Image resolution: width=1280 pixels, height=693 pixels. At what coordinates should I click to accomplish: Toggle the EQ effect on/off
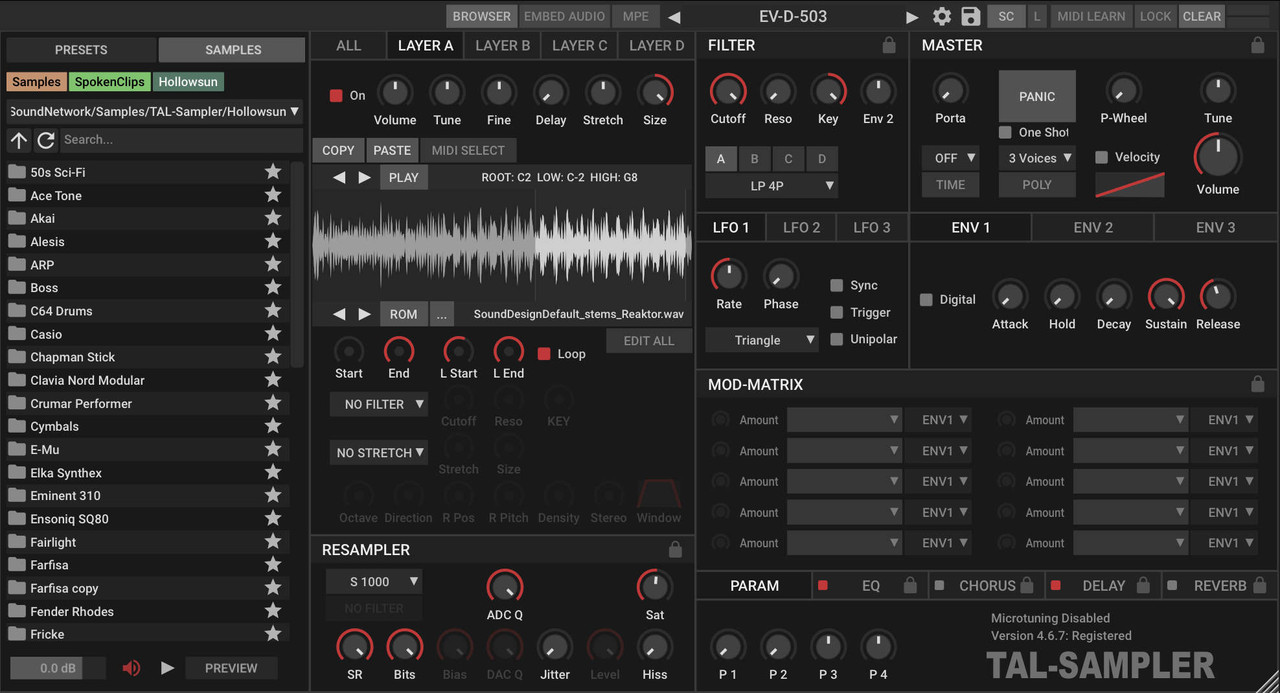(x=823, y=585)
